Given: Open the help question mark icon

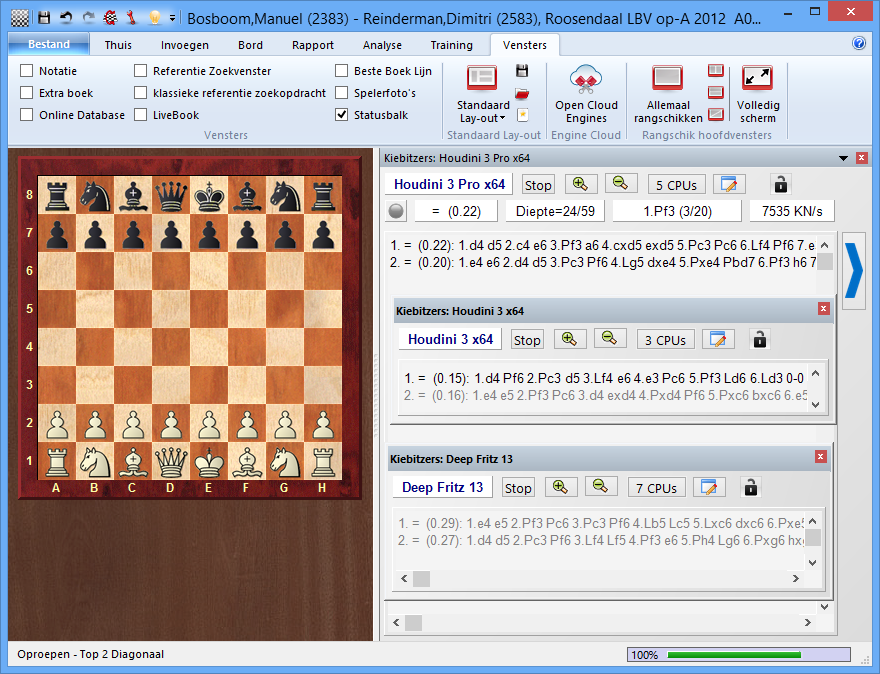Looking at the screenshot, I should (859, 43).
